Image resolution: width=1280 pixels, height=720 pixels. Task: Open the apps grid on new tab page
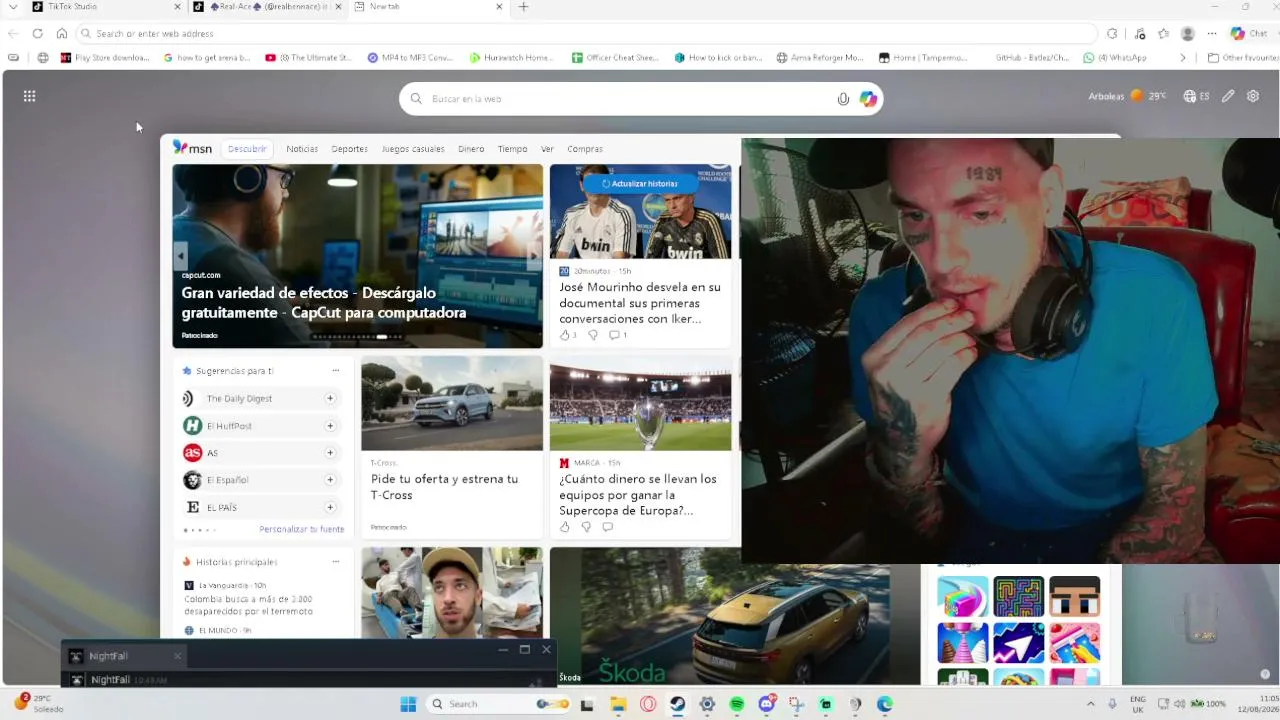pos(30,96)
